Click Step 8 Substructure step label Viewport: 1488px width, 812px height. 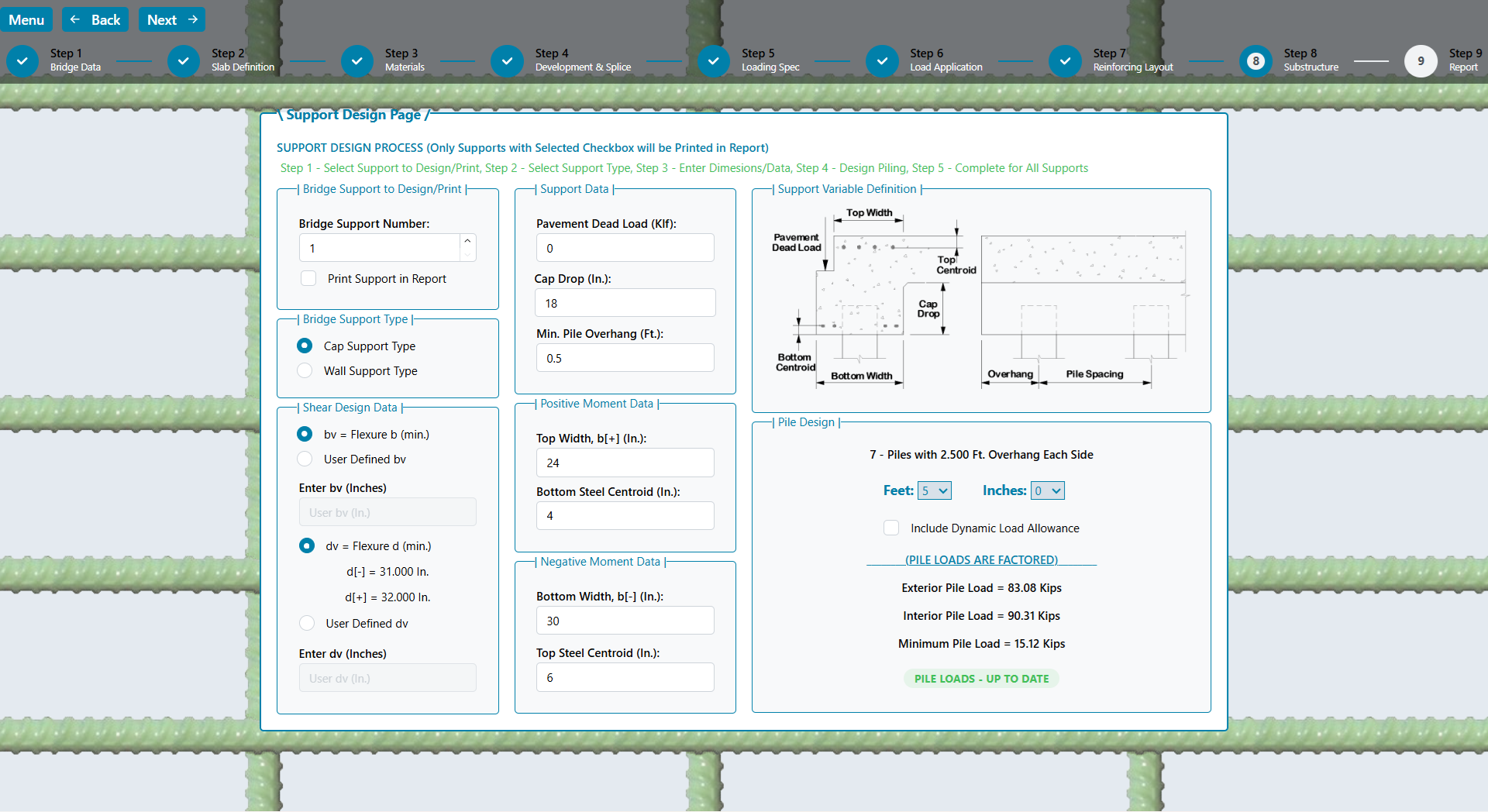point(1310,60)
